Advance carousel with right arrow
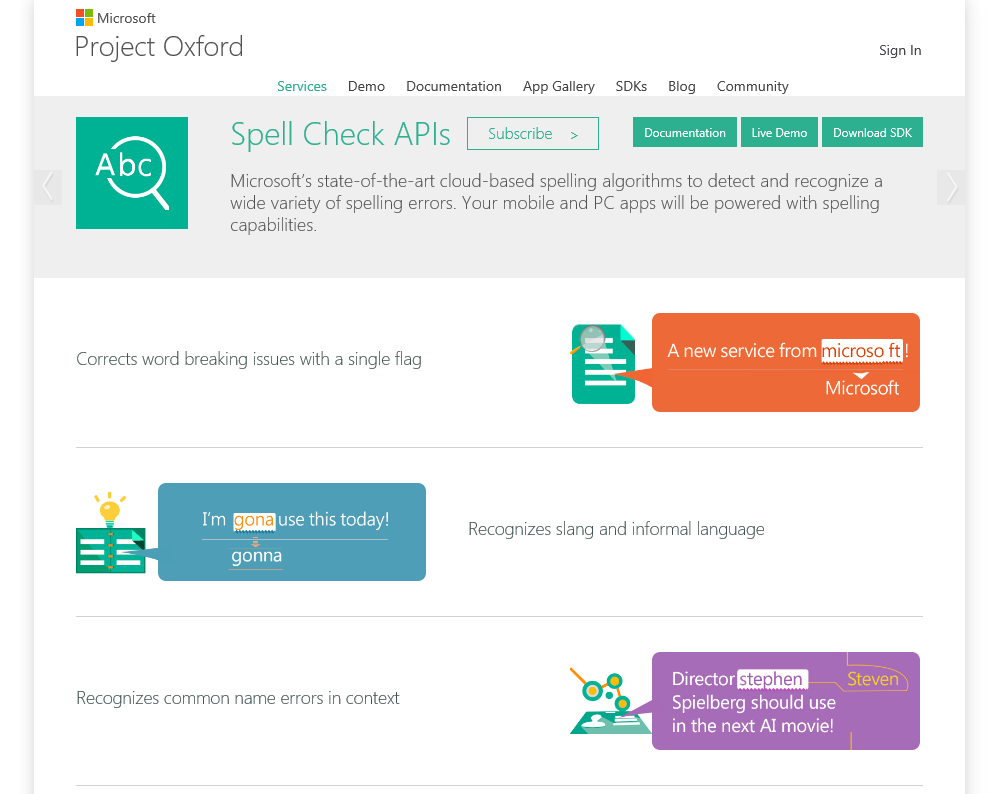The height and width of the screenshot is (794, 997). (951, 187)
